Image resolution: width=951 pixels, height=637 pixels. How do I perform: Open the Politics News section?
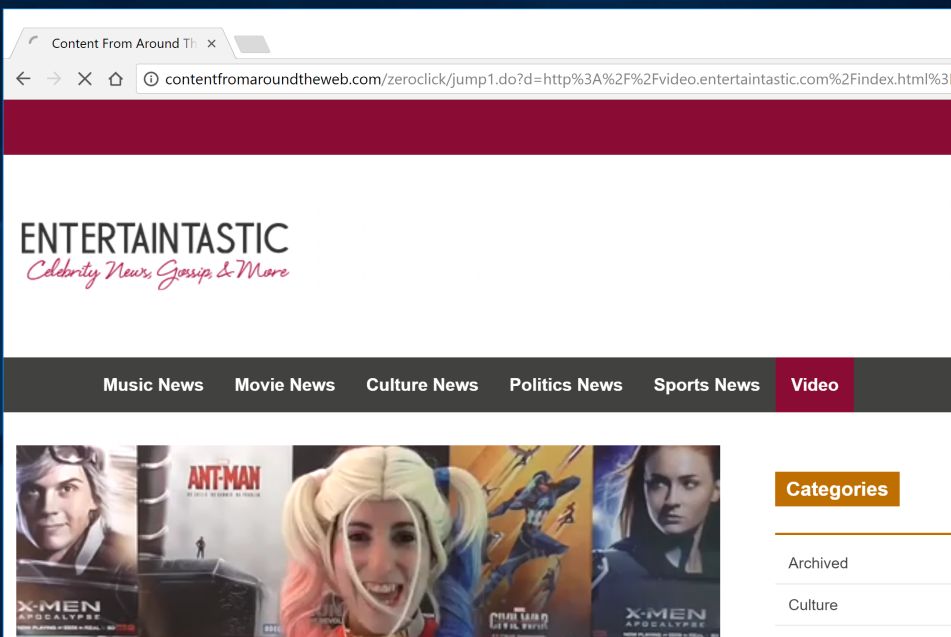click(565, 384)
